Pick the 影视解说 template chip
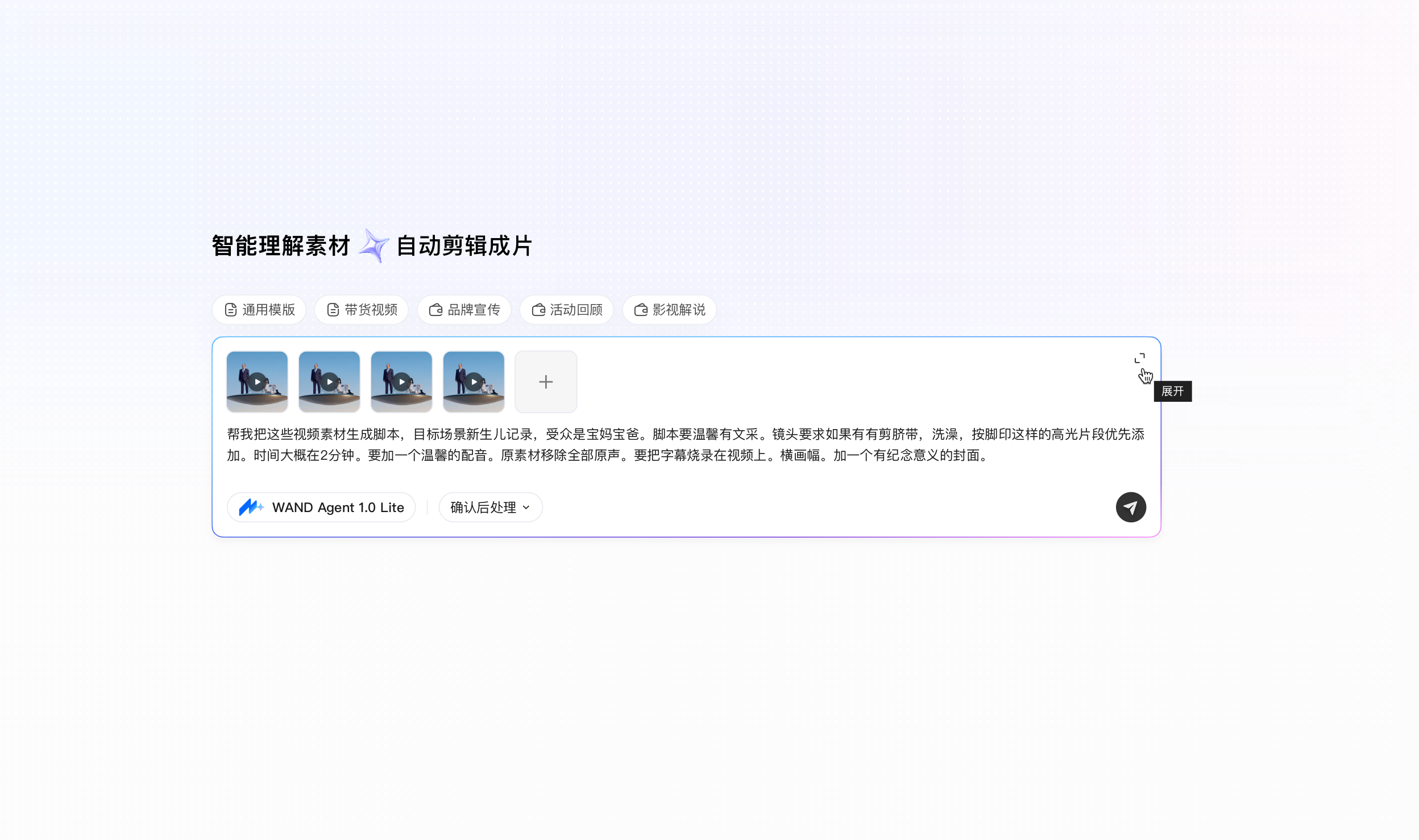The width and height of the screenshot is (1419, 840). (670, 310)
